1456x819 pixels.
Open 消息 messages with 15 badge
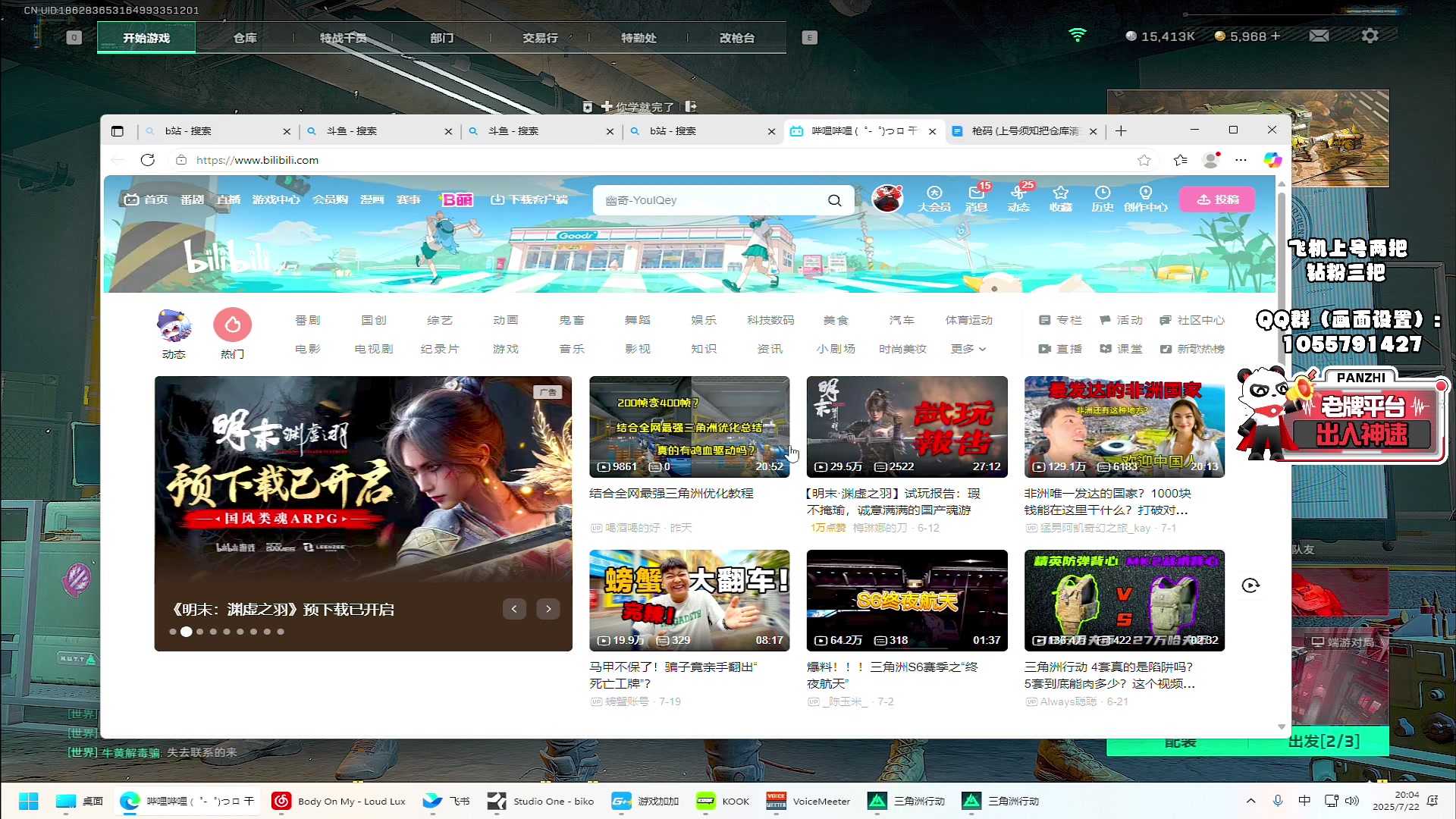(x=977, y=199)
